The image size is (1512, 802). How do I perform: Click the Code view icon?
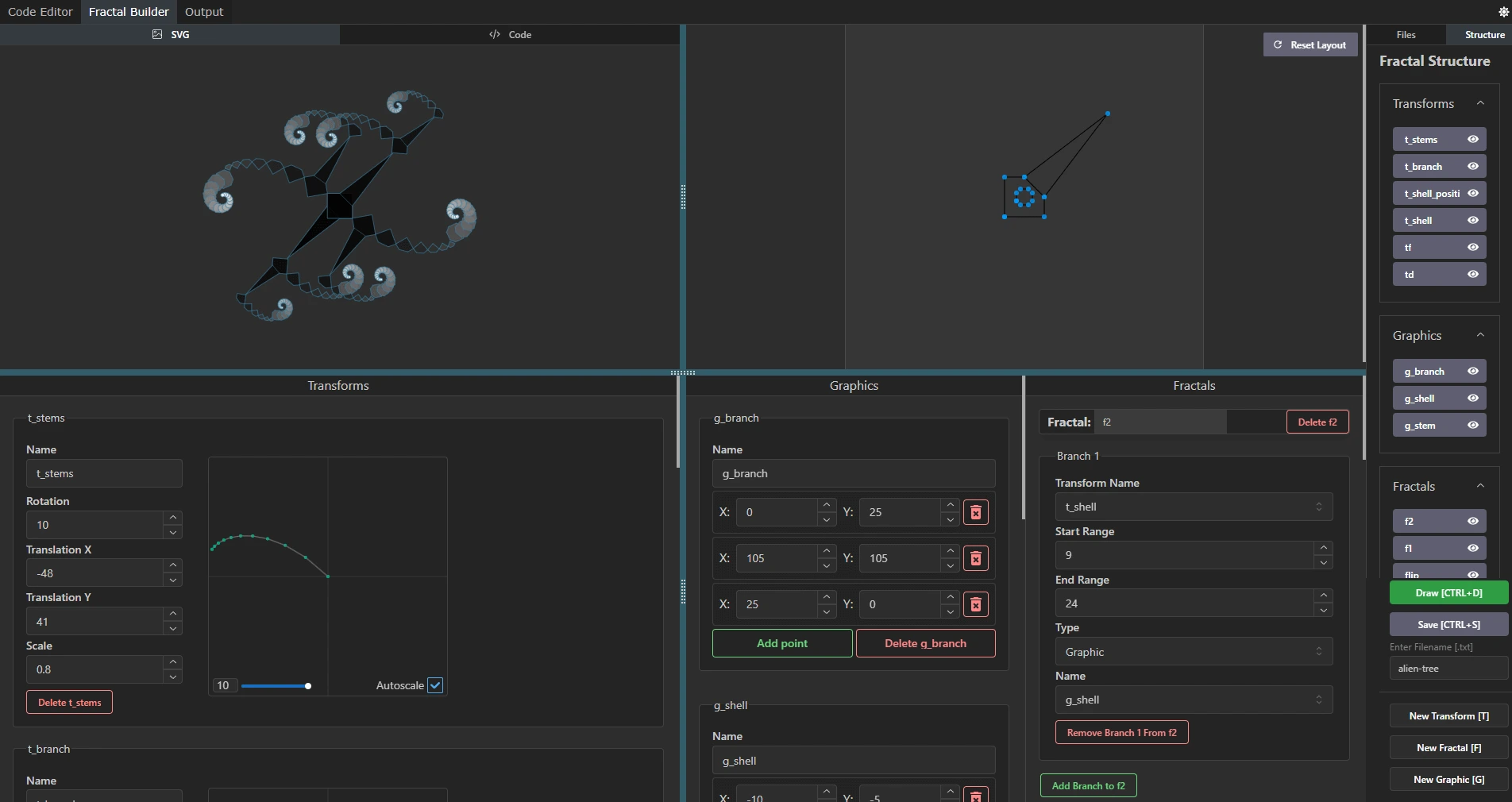(494, 35)
